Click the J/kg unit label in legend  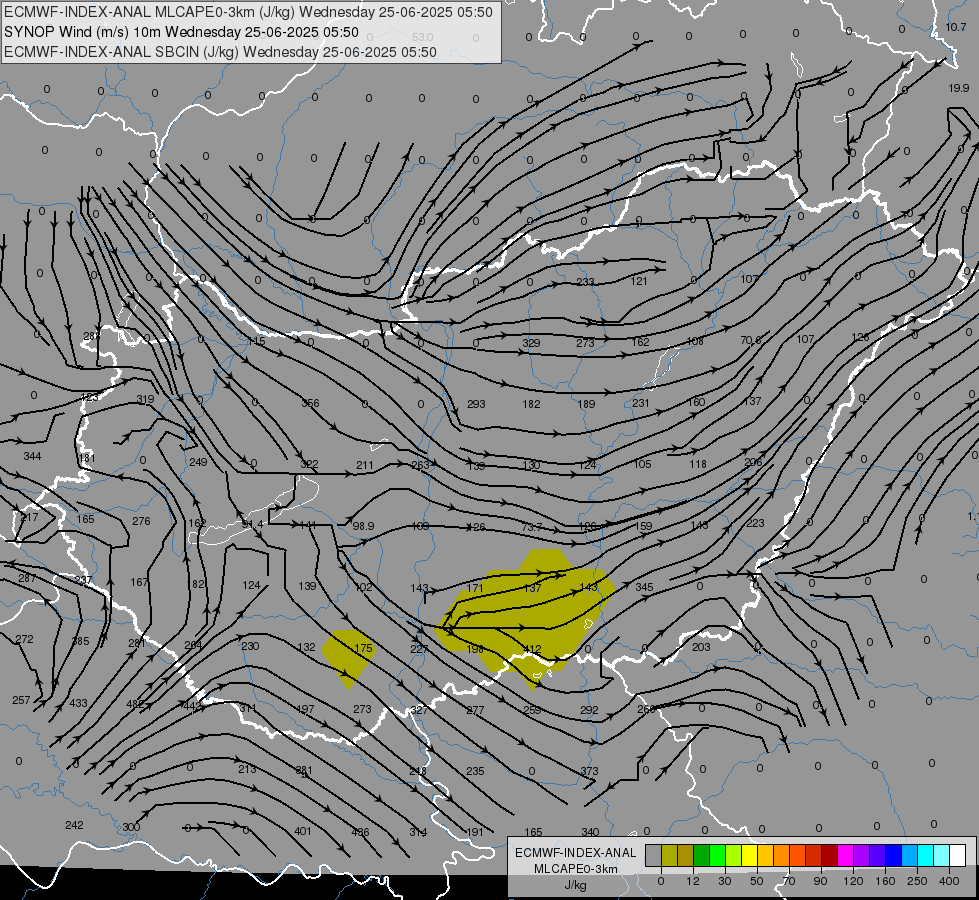coord(575,885)
